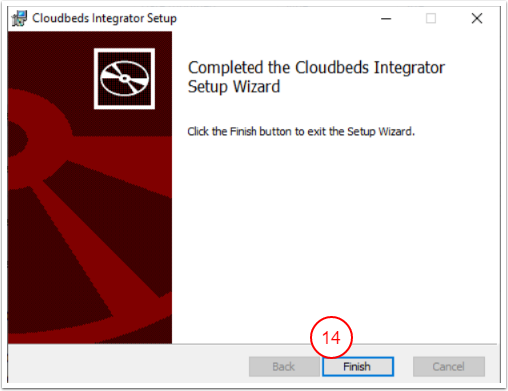The image size is (508, 391).
Task: Click the separator line above the buttons
Action: [334, 344]
